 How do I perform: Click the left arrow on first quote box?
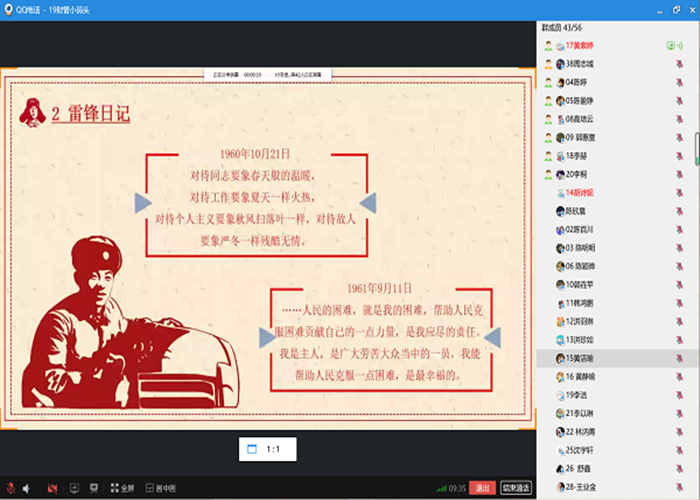tap(144, 203)
